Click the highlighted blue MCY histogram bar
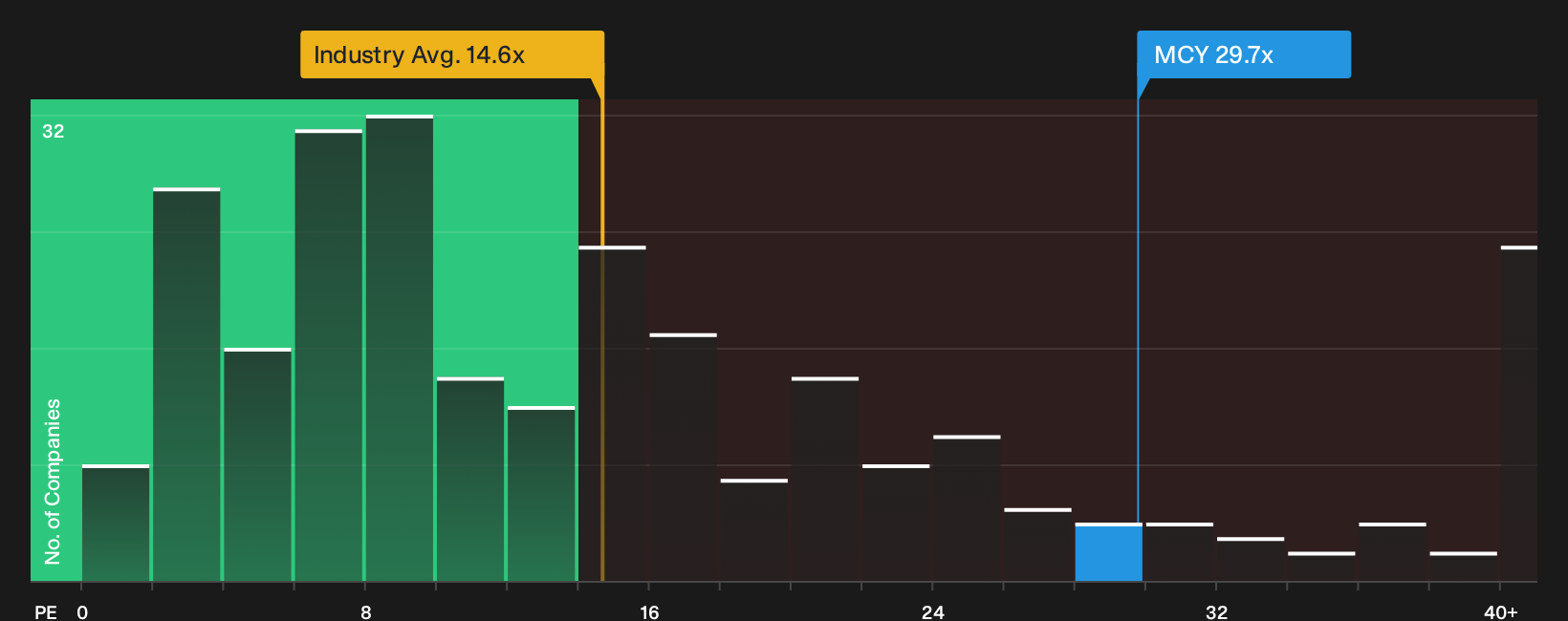The width and height of the screenshot is (1568, 621). 1108,552
